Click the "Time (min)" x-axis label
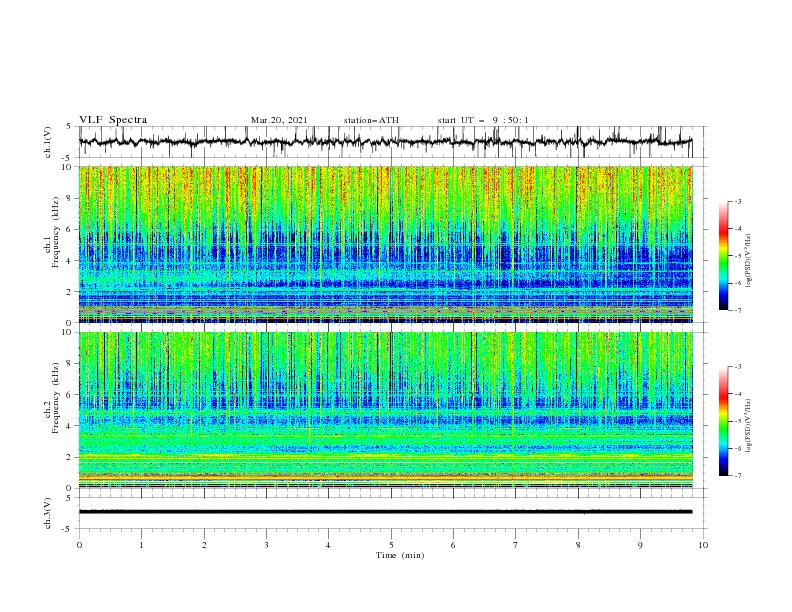The image size is (792, 612). 400,555
